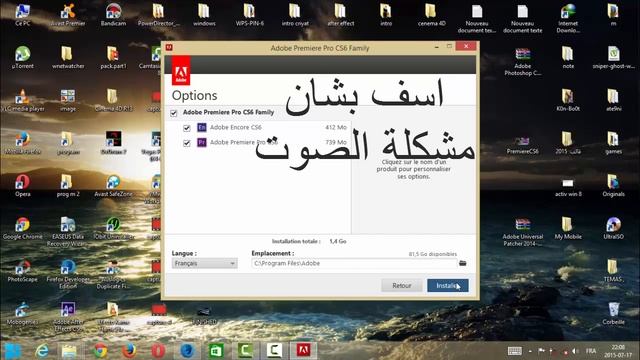Select the games folder
The height and width of the screenshot is (360, 640).
[613, 143]
